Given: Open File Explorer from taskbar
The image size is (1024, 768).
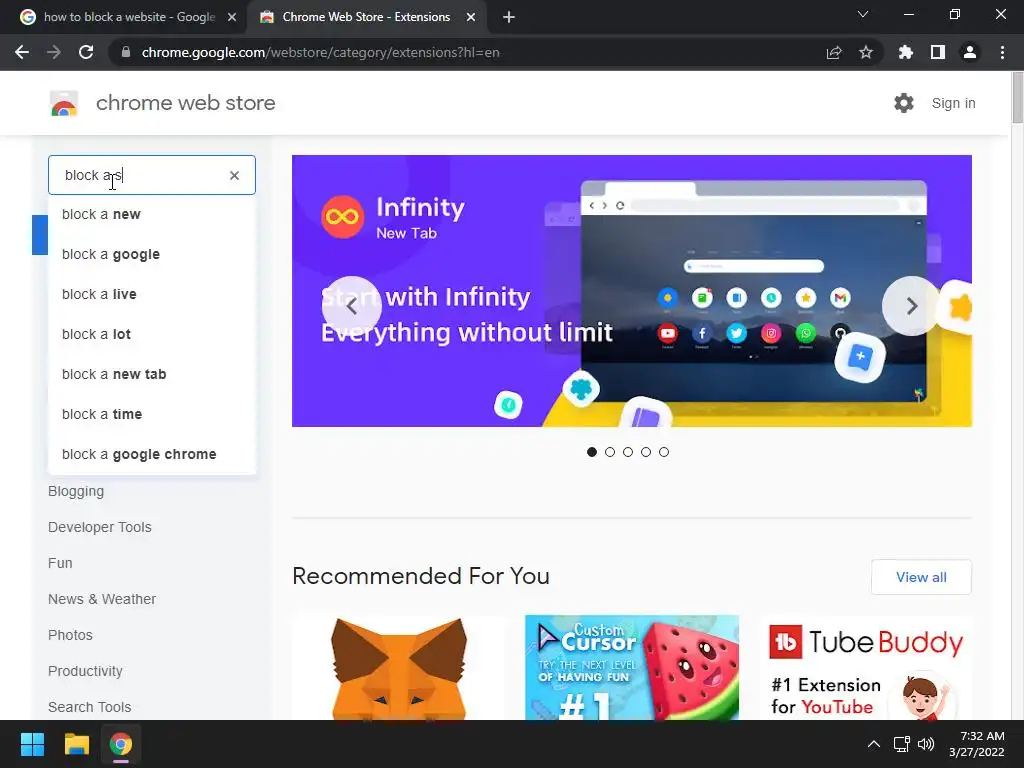Looking at the screenshot, I should point(76,744).
